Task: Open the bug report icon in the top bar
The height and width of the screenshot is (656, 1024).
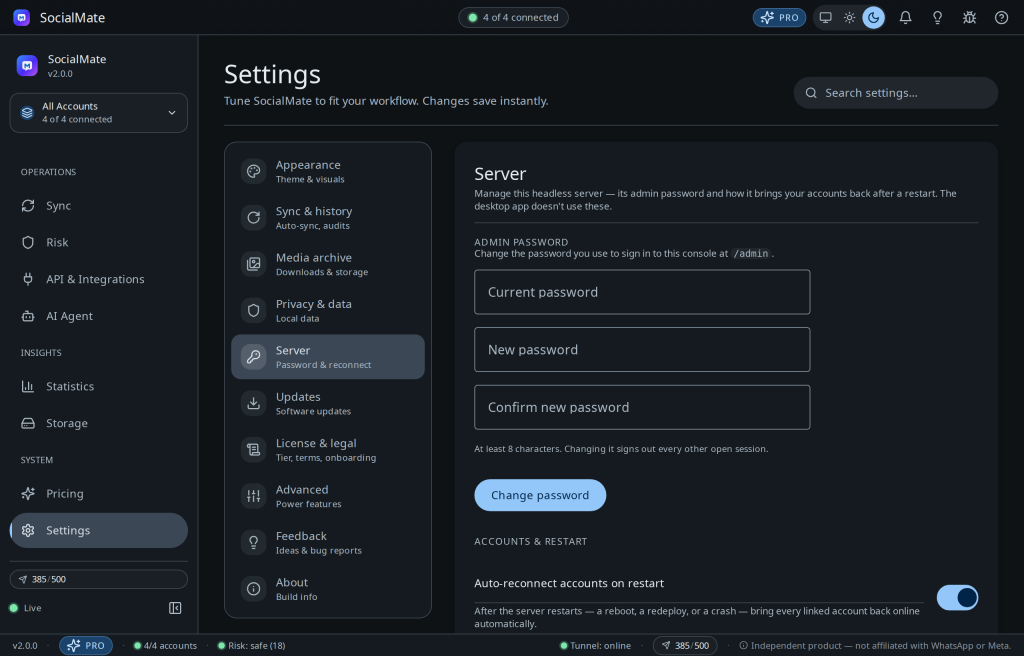Action: click(969, 18)
